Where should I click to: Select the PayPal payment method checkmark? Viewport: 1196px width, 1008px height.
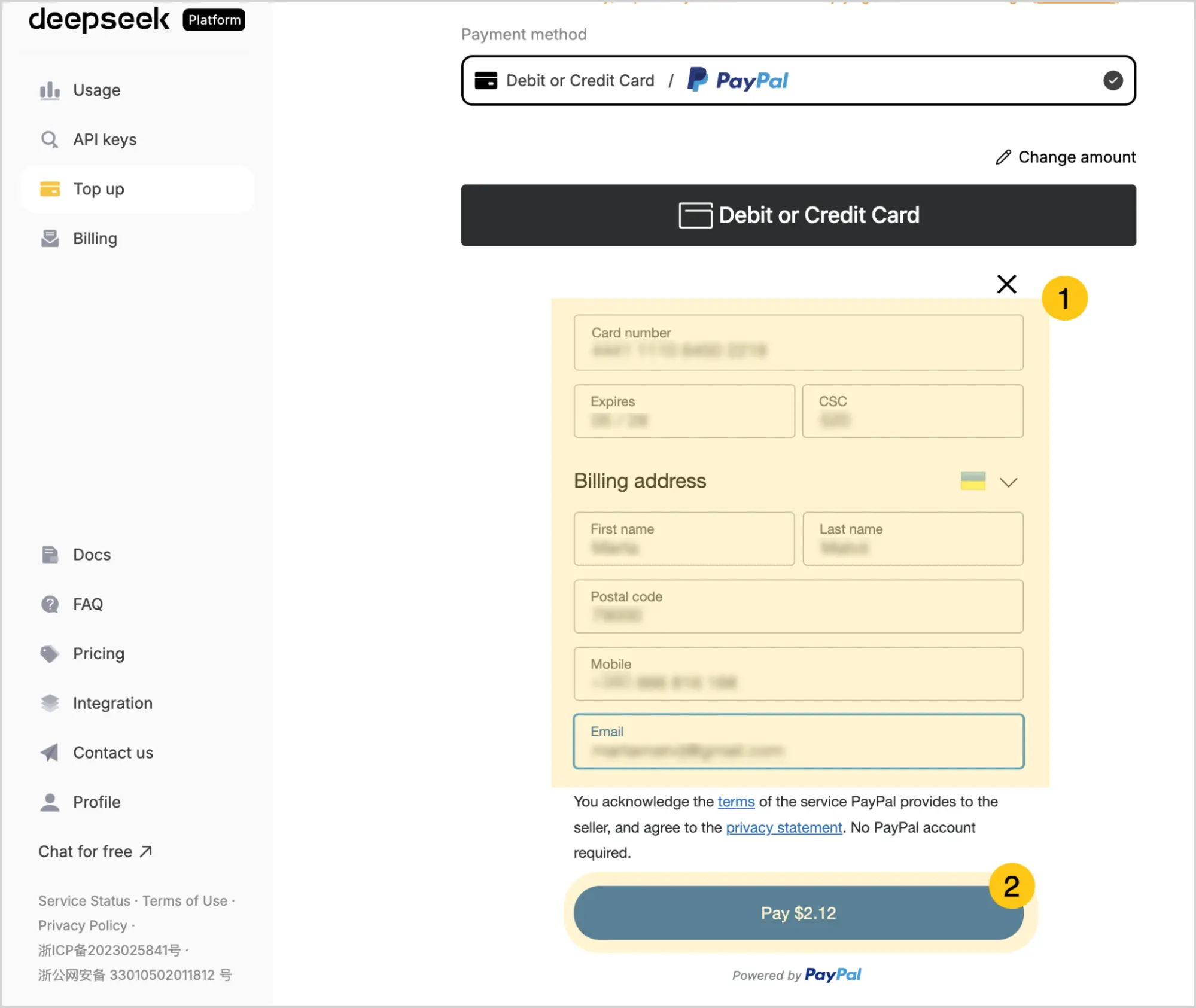(1113, 80)
